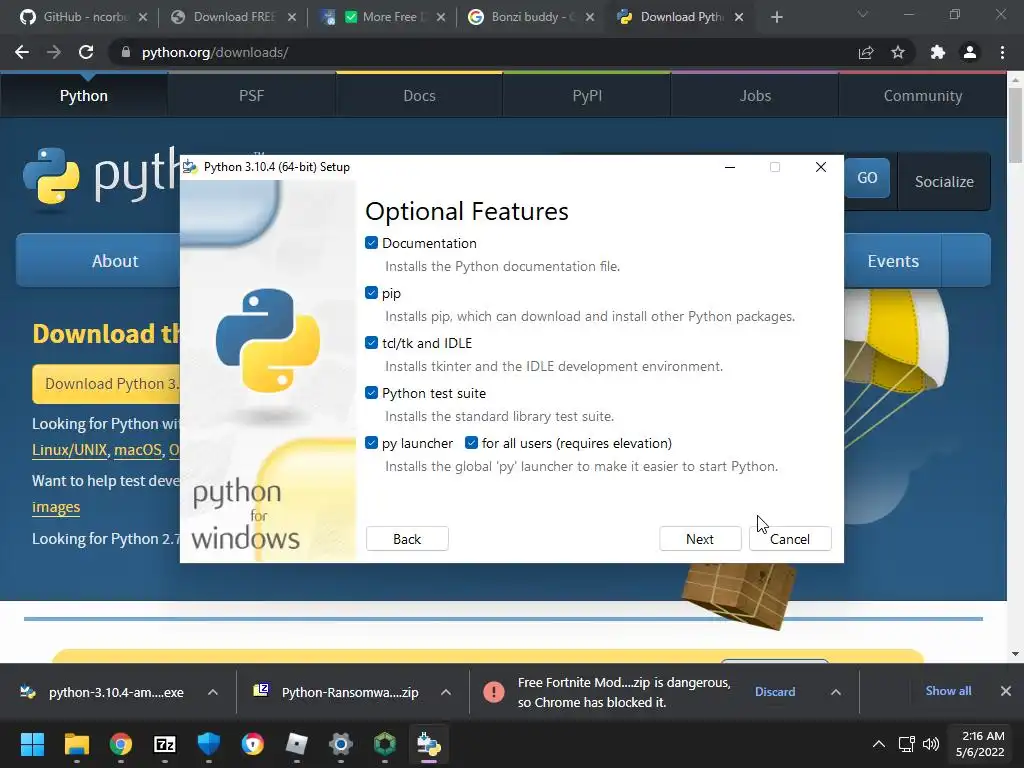
Task: Open the About menu on python.org
Action: coord(98,261)
